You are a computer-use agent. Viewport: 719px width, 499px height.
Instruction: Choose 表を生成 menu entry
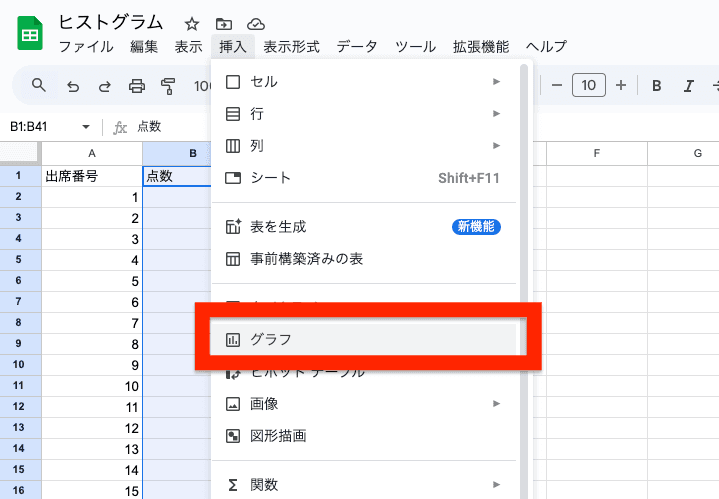coord(365,227)
